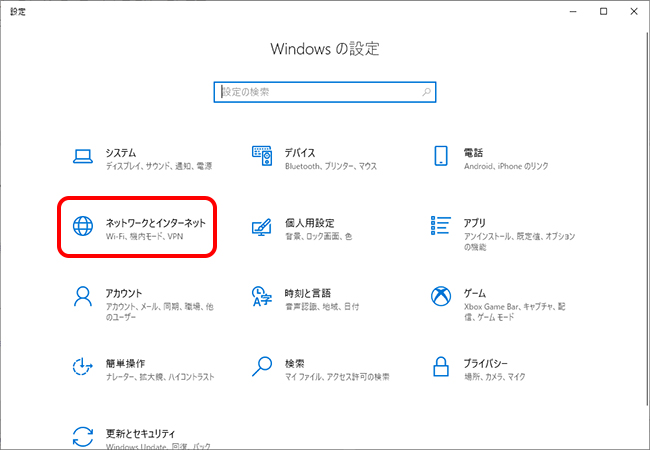
Task: Open the 更新とセキュリティ heading
Action: [x=140, y=433]
